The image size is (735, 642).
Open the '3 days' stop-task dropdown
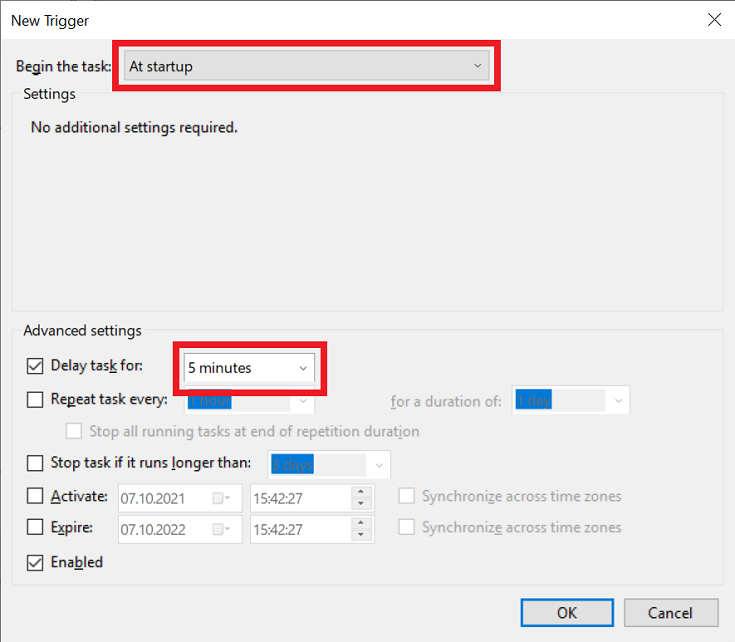[329, 465]
